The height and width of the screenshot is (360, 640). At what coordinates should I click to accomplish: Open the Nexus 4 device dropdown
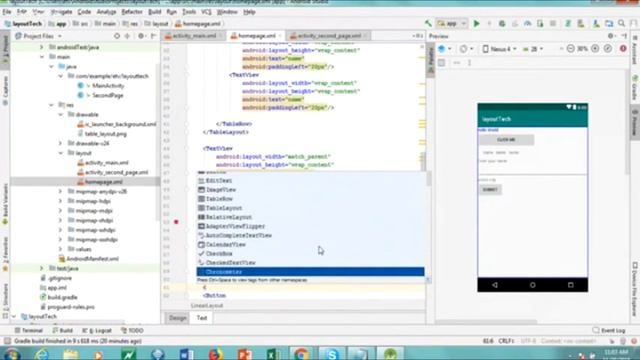coord(500,49)
